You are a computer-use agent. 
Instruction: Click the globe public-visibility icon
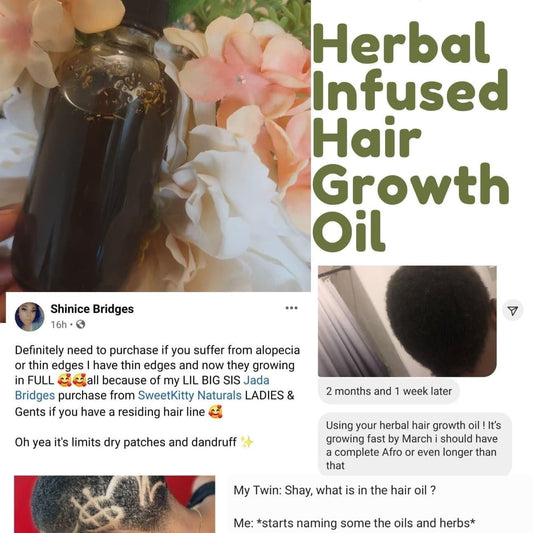tap(81, 325)
